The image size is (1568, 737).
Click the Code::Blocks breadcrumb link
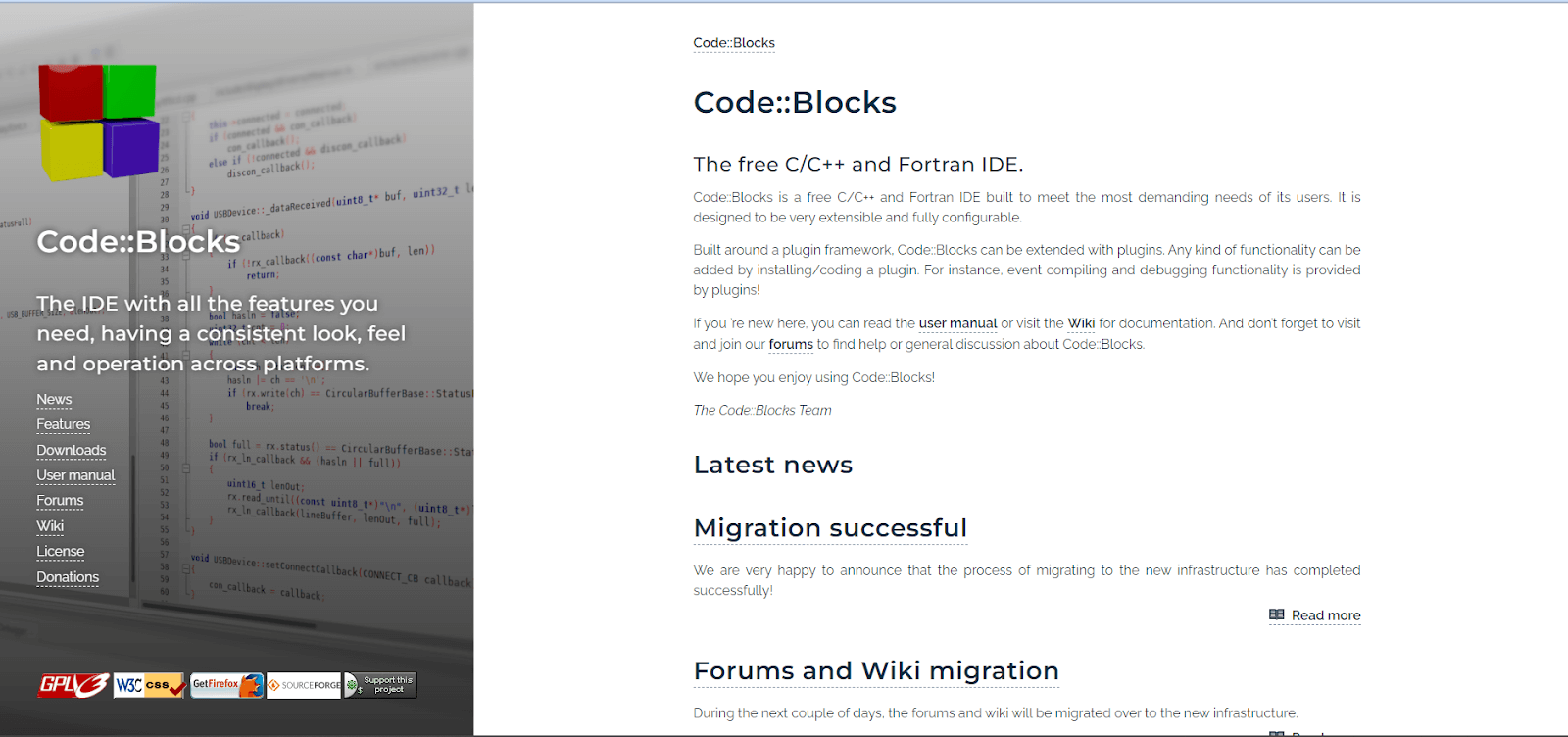[x=734, y=43]
